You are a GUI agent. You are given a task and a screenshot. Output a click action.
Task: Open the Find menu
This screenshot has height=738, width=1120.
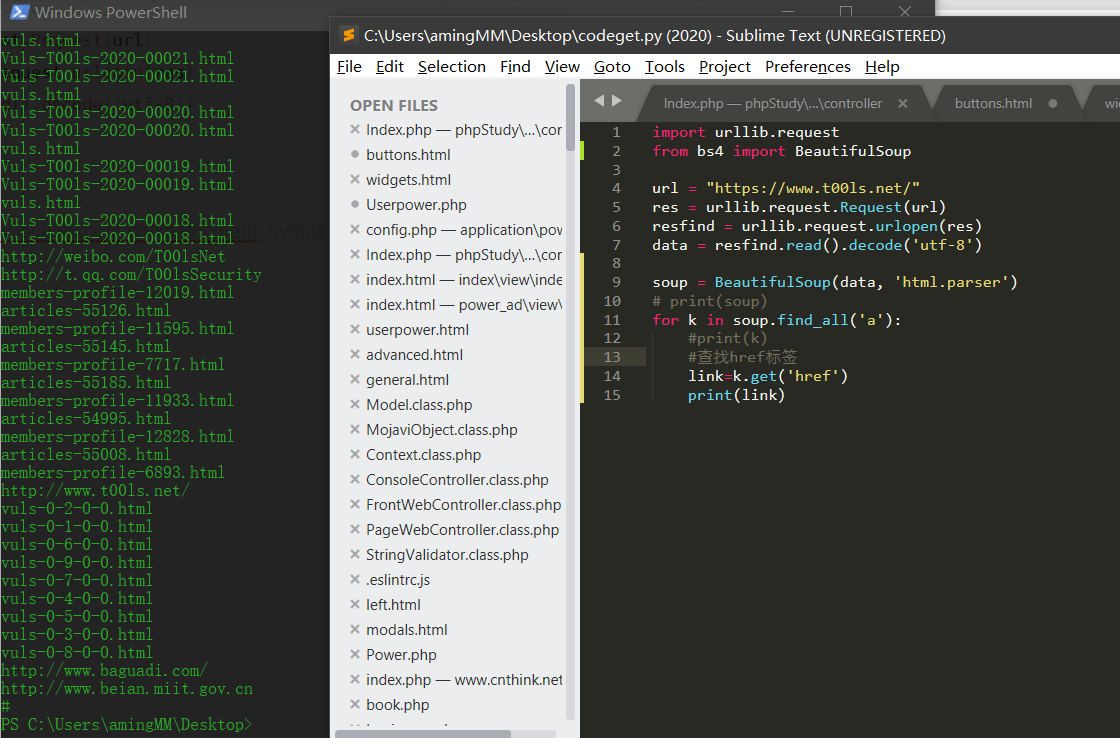(x=515, y=66)
